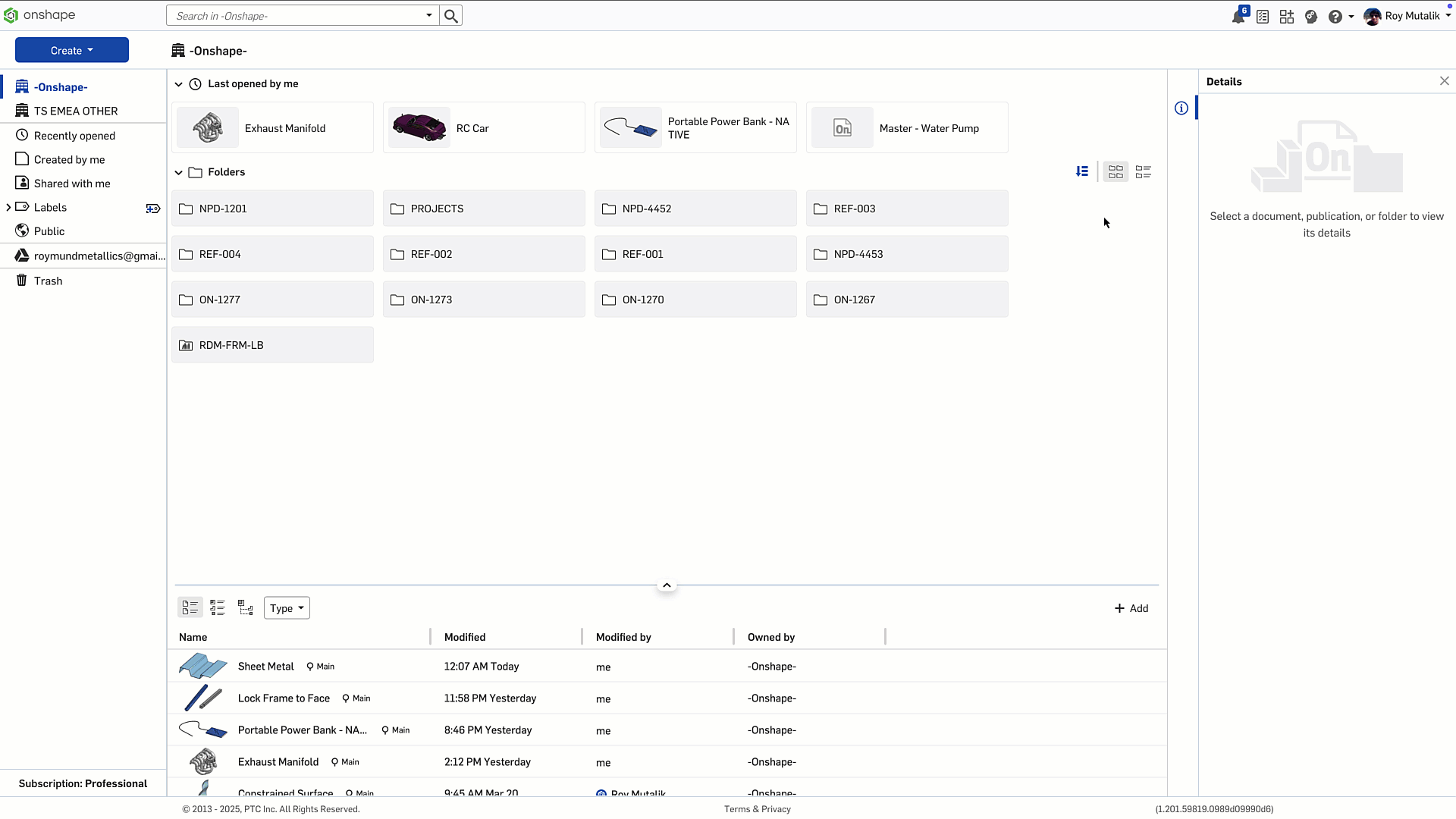Image resolution: width=1456 pixels, height=819 pixels.
Task: Expand the Labels tree item
Action: (8, 207)
